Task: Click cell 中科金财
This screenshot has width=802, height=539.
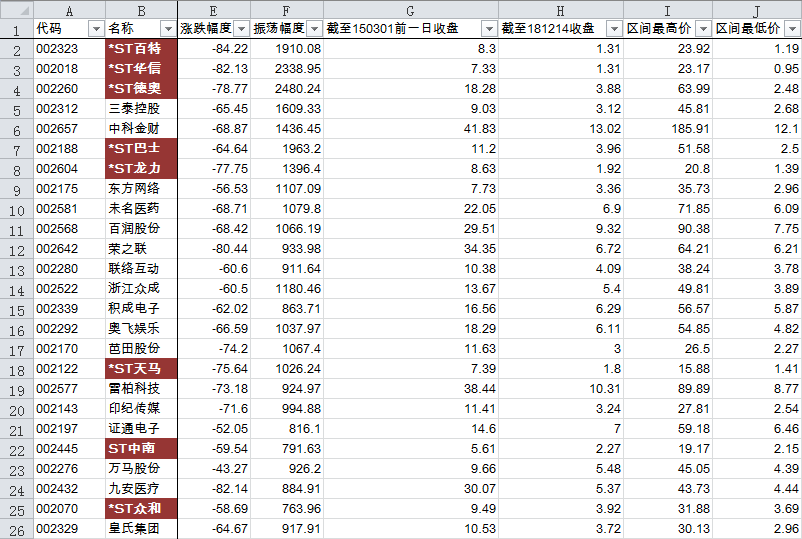Action: pos(142,129)
